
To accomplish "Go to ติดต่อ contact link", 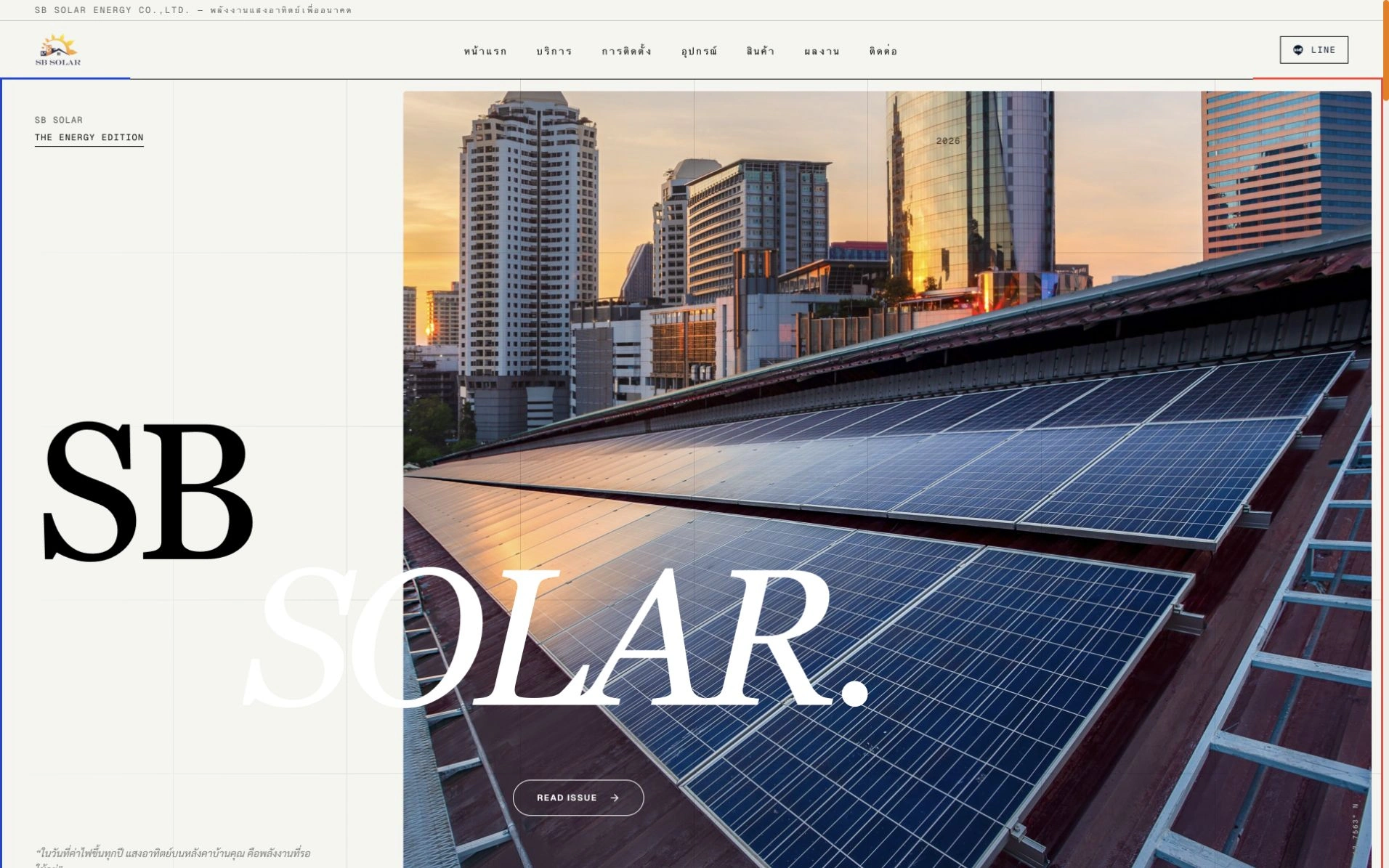I will pyautogui.click(x=883, y=51).
